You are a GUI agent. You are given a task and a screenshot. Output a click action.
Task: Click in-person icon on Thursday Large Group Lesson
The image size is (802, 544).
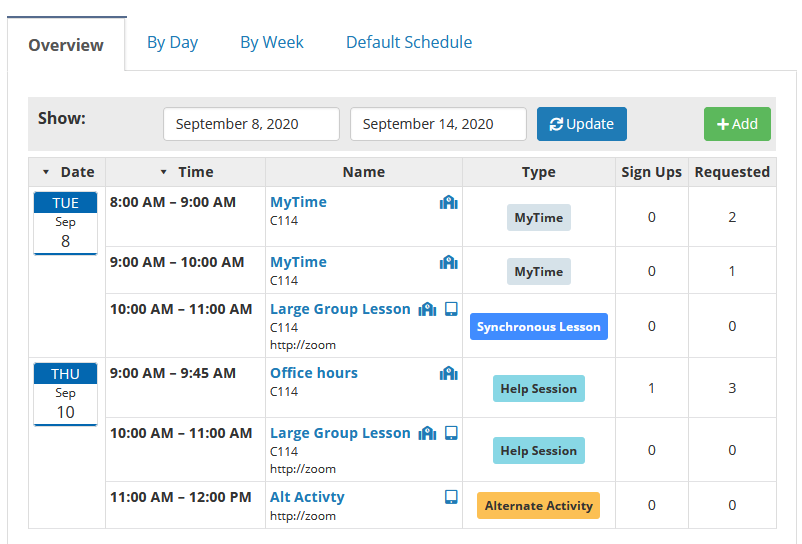(x=427, y=433)
